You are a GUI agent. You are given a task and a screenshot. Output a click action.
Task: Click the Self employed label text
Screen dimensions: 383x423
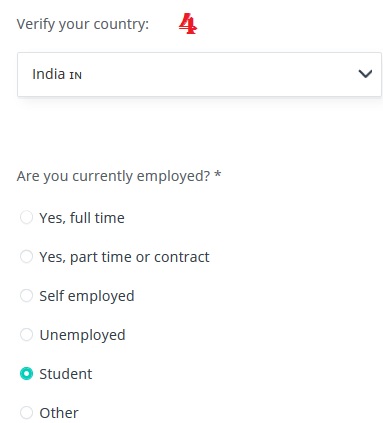[87, 296]
